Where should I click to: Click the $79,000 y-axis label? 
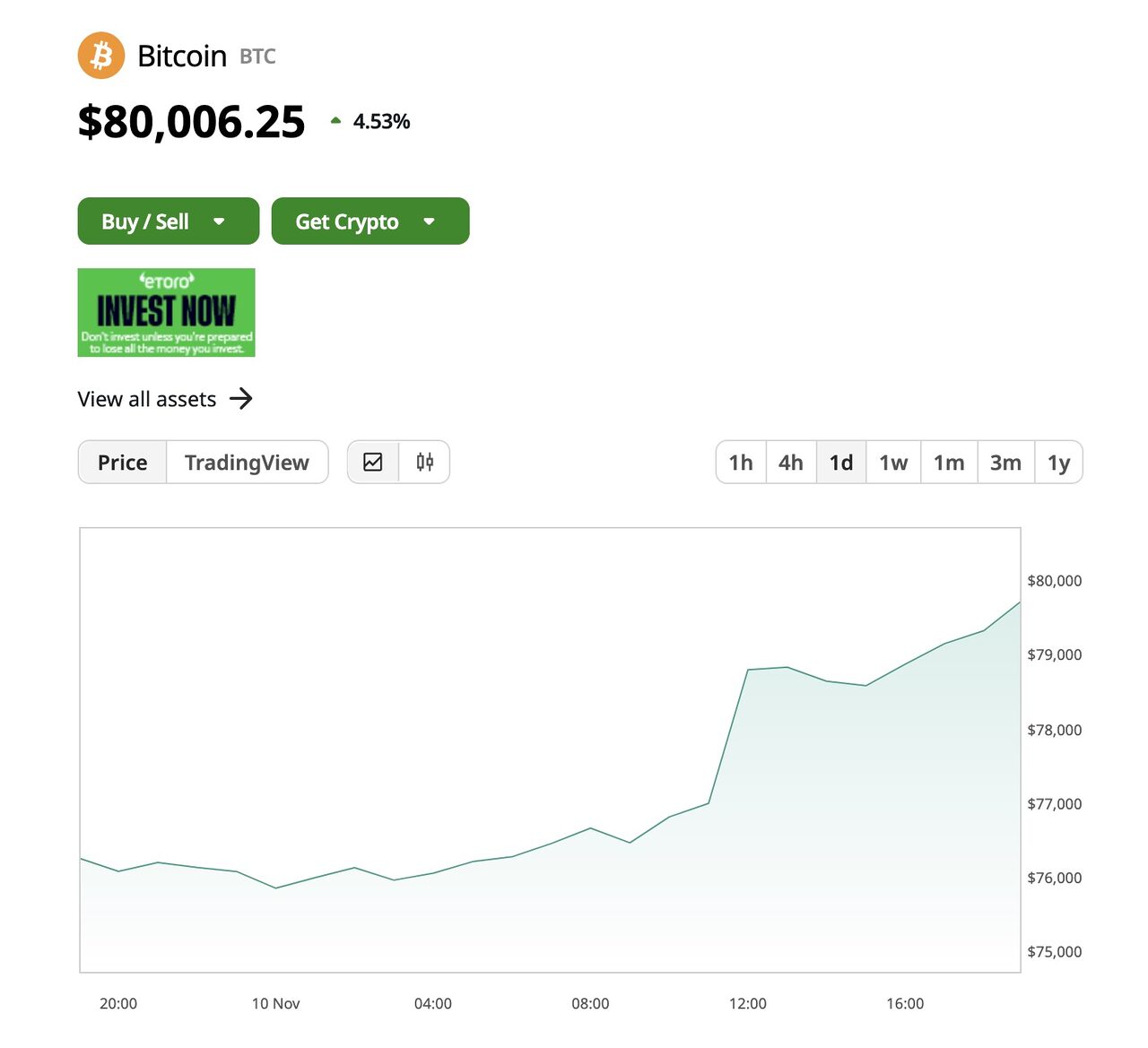[x=1055, y=654]
